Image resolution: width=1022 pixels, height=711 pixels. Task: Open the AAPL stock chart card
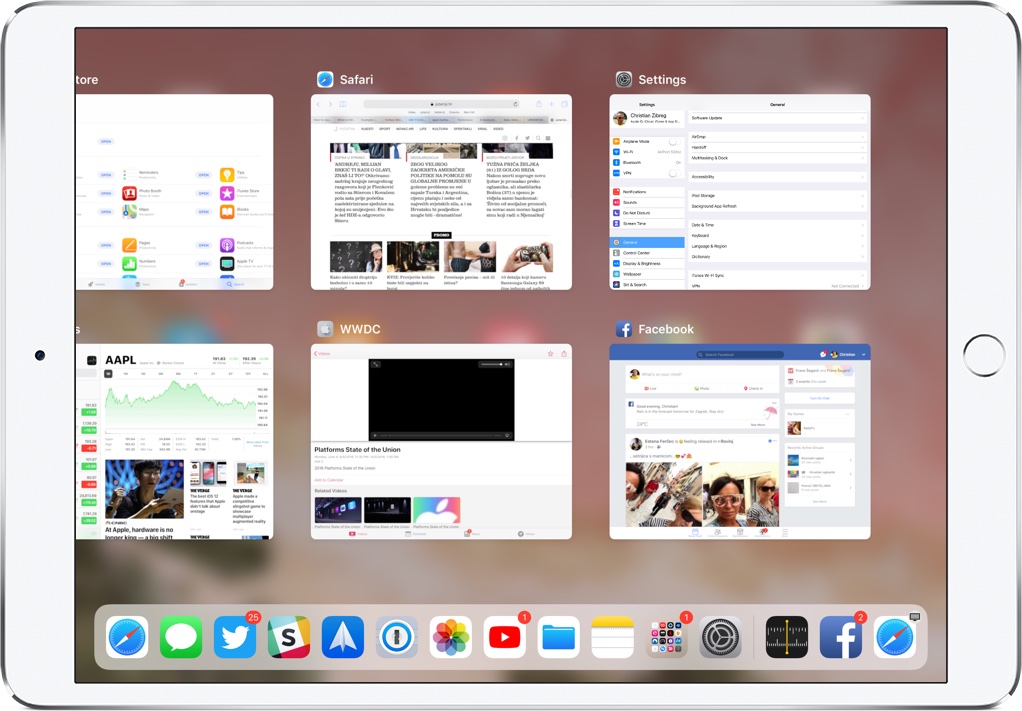point(175,442)
